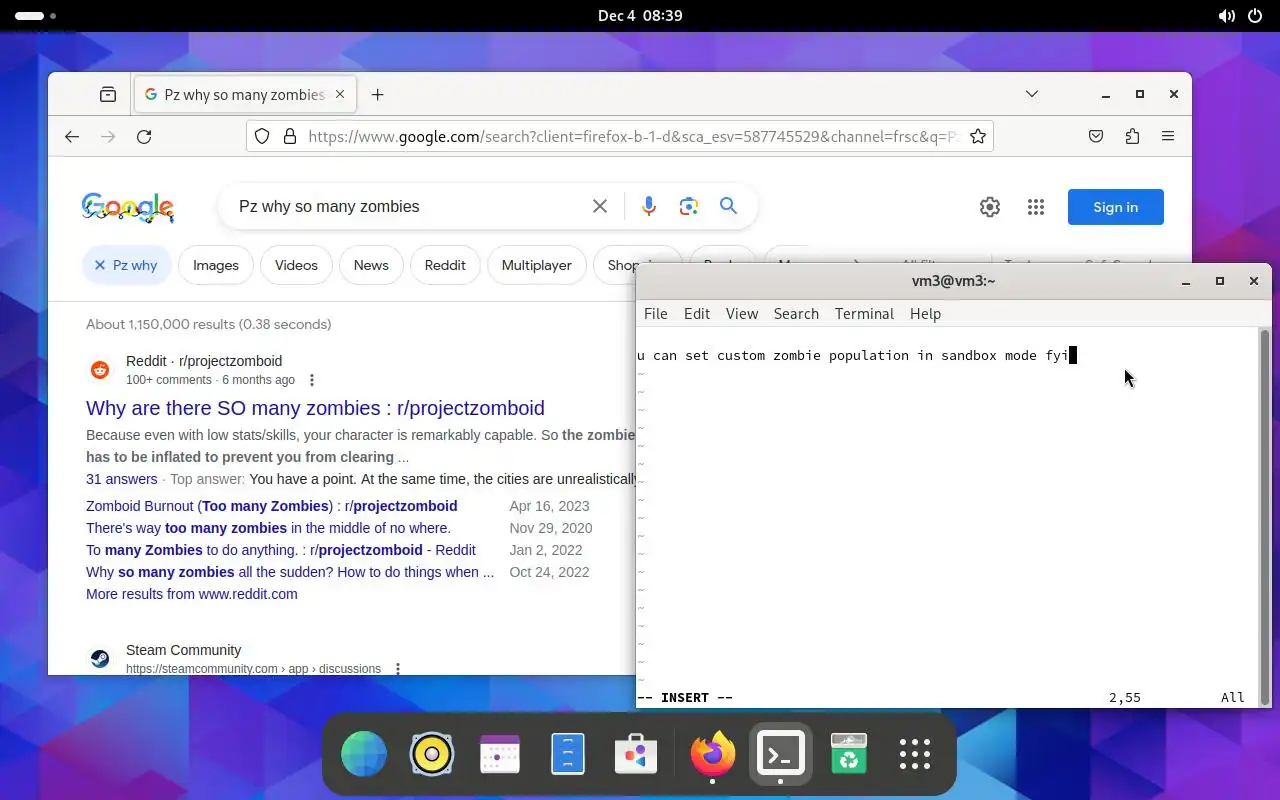Open a new Firefox tab with plus

pos(377,94)
